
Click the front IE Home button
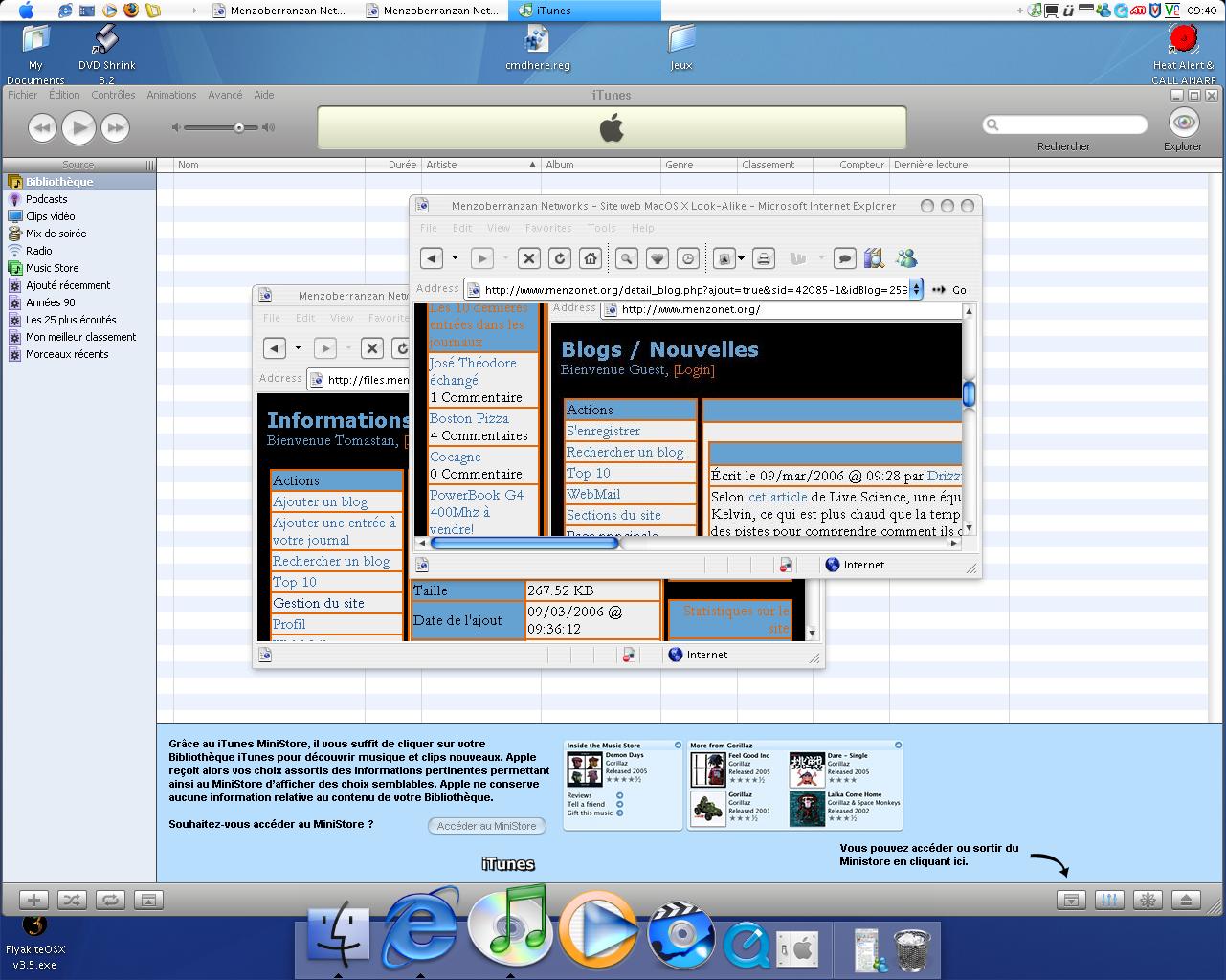pyautogui.click(x=591, y=258)
